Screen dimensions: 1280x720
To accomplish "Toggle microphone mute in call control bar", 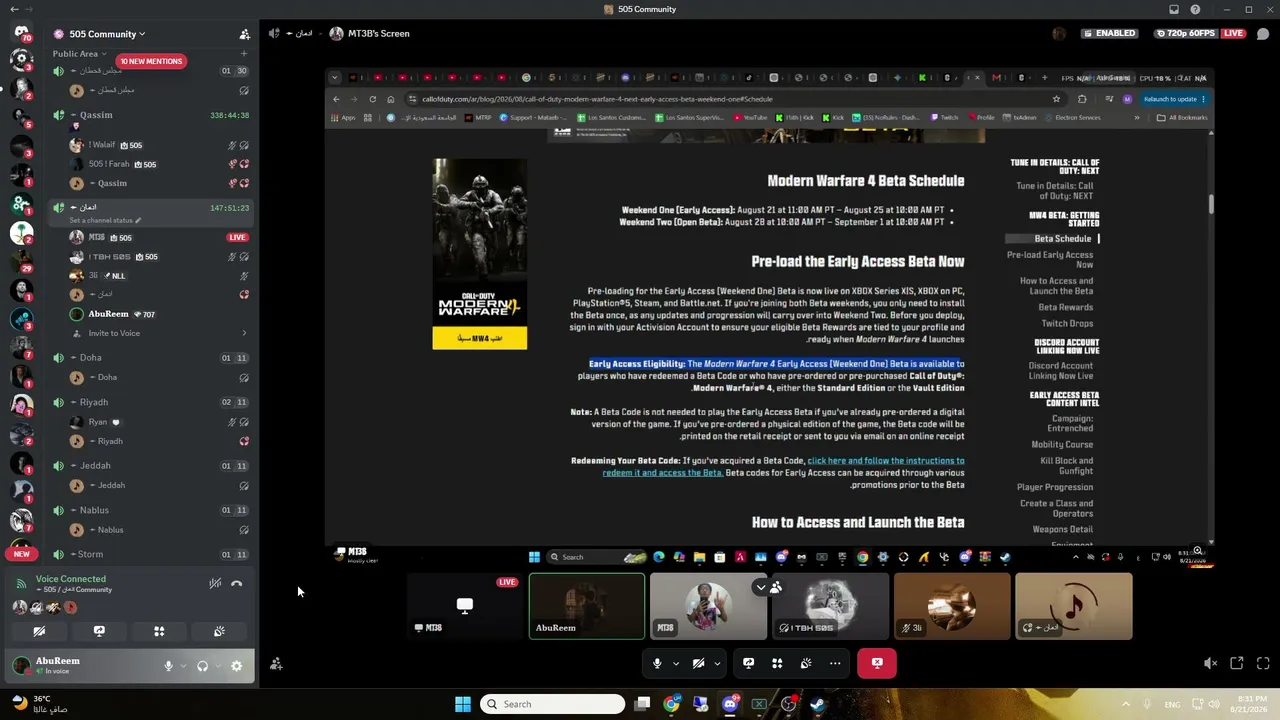I will 657,663.
